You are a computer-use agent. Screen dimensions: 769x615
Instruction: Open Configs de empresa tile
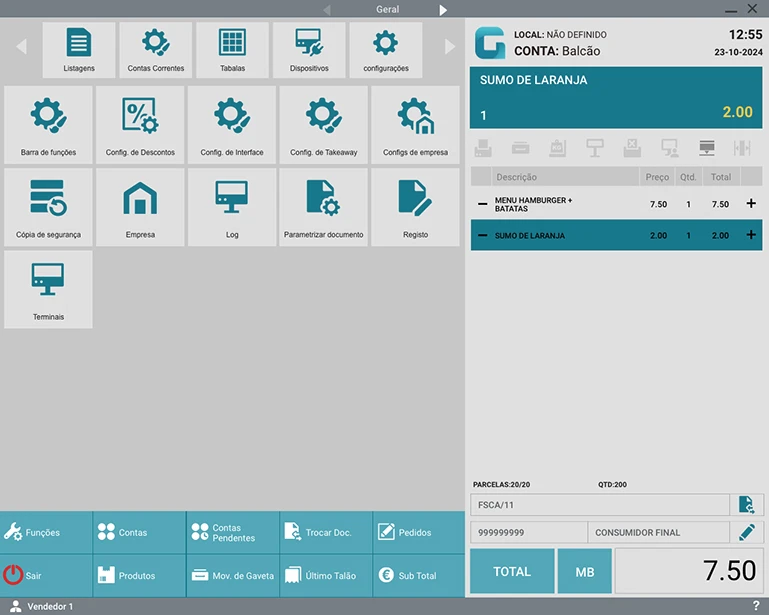point(415,125)
